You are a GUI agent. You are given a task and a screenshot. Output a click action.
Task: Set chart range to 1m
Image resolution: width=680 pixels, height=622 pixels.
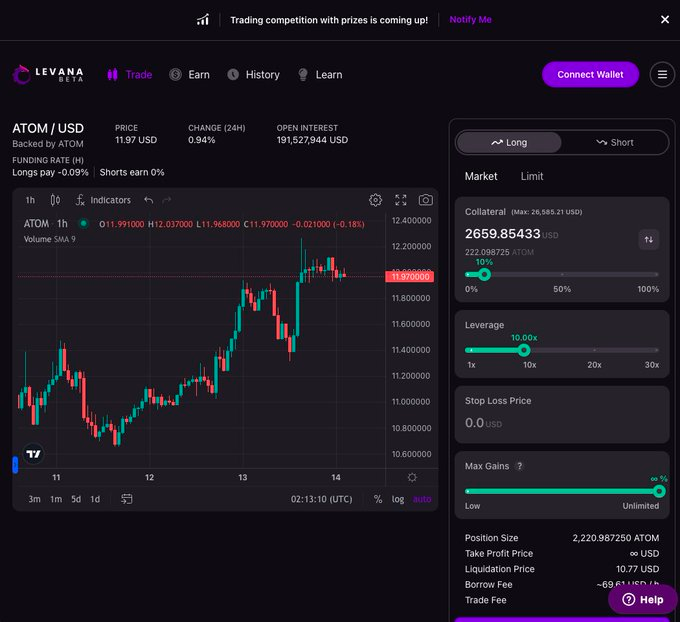point(56,499)
